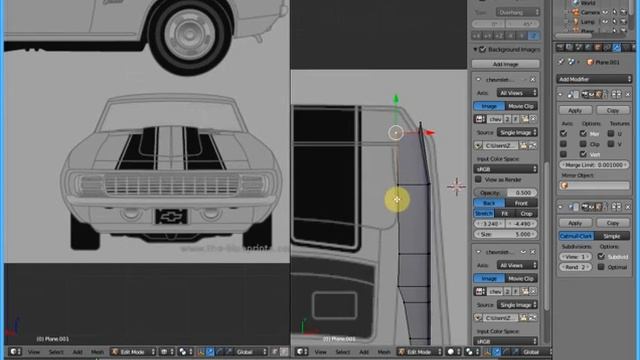The width and height of the screenshot is (640, 360).
Task: Click the background image Size 5.000 field
Action: (x=505, y=234)
